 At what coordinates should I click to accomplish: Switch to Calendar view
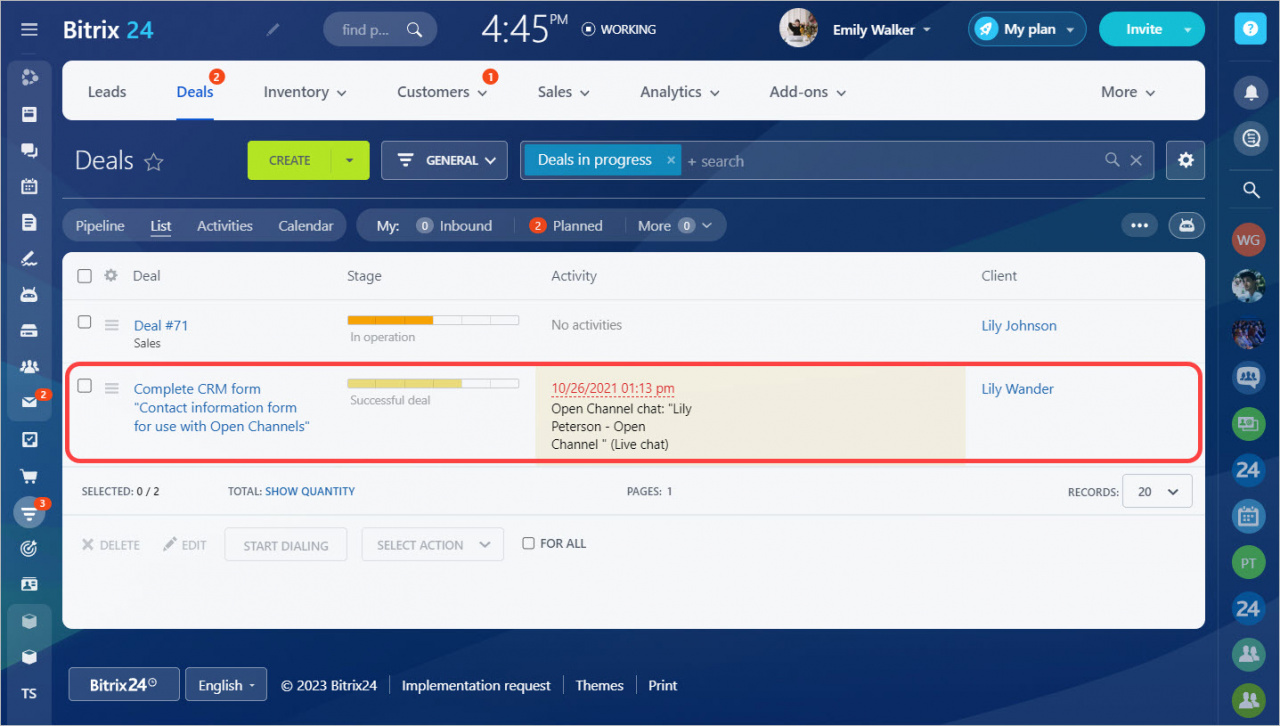coord(306,226)
